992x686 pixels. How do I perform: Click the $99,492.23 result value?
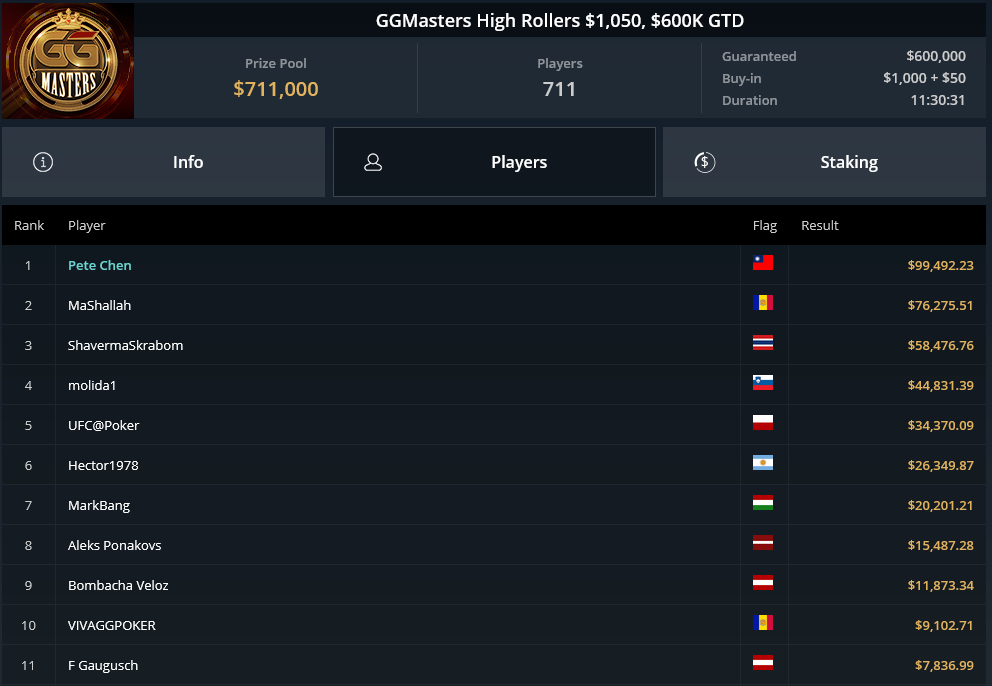click(940, 265)
